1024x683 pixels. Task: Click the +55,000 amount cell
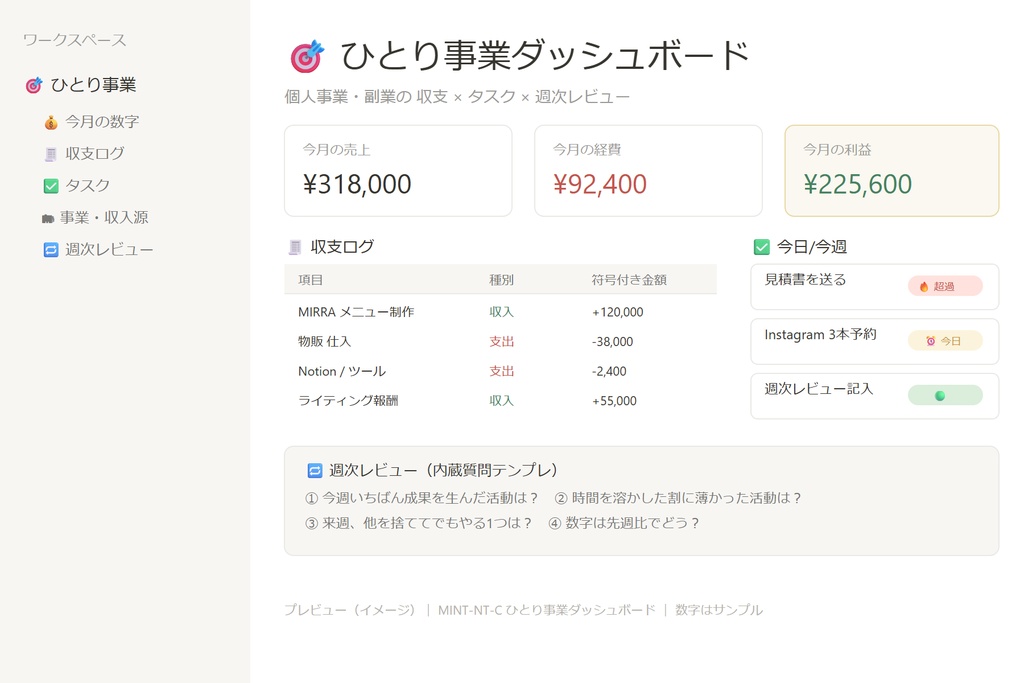(615, 401)
